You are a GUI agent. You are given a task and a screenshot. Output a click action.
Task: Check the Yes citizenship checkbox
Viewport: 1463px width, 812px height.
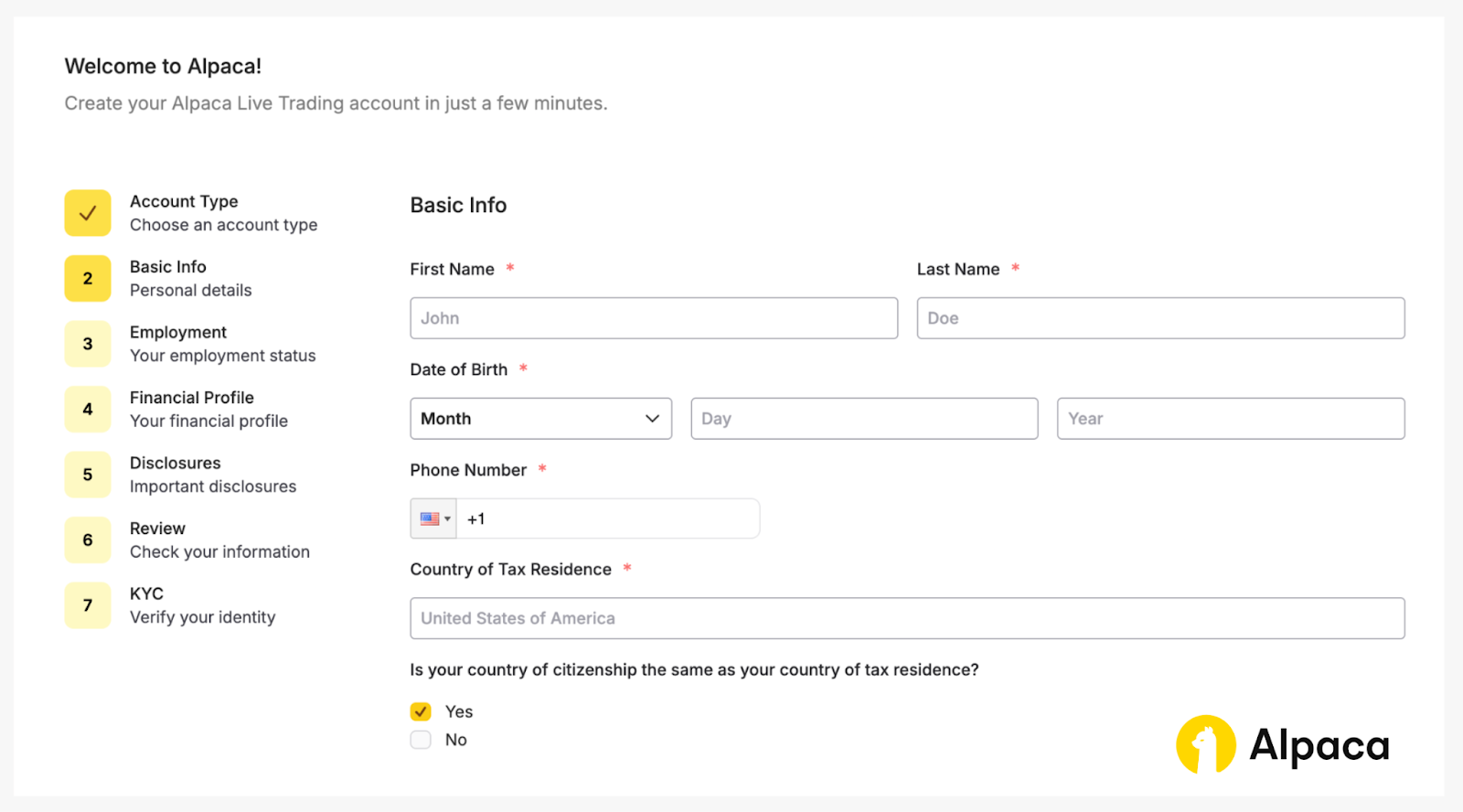tap(421, 711)
